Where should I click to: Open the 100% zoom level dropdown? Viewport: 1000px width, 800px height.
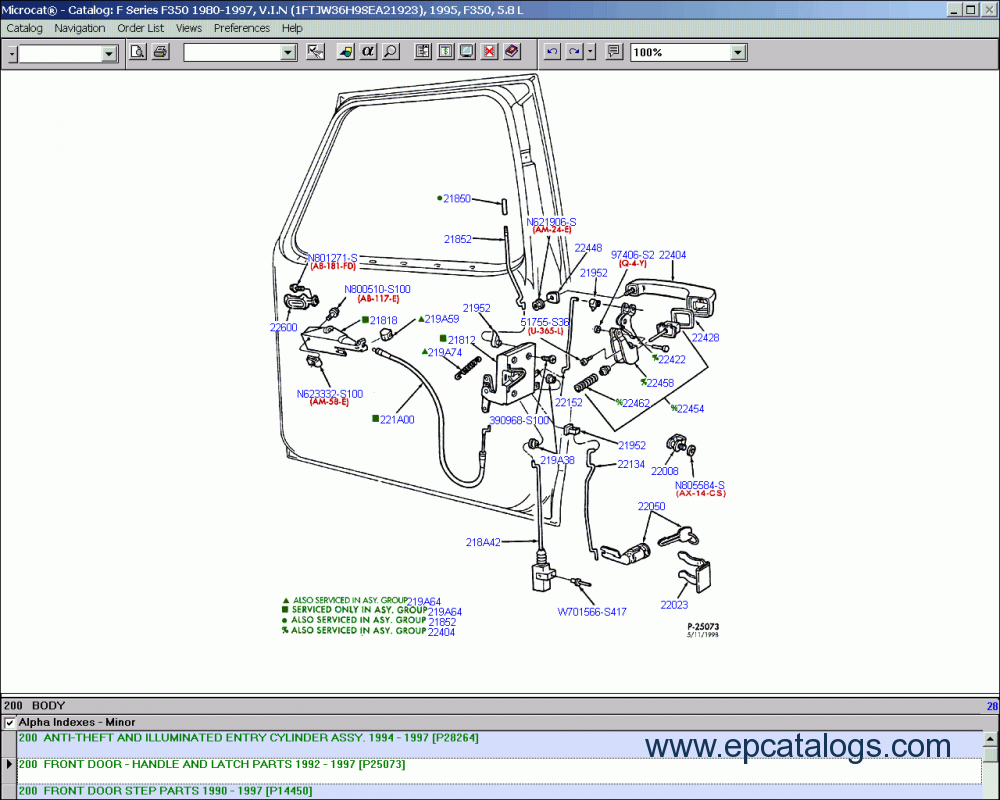[738, 53]
